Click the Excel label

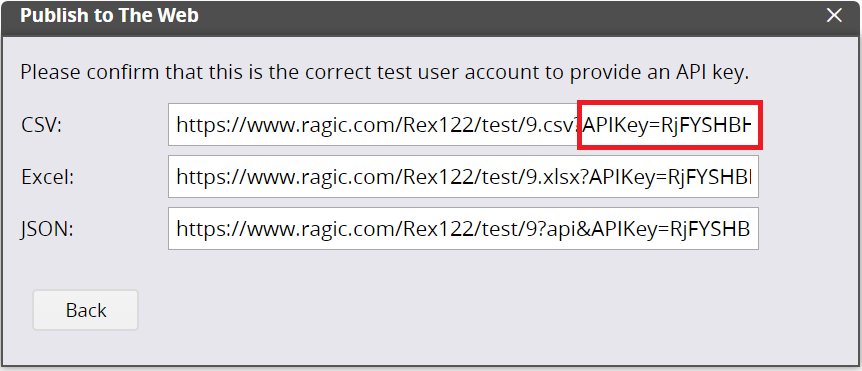click(47, 178)
